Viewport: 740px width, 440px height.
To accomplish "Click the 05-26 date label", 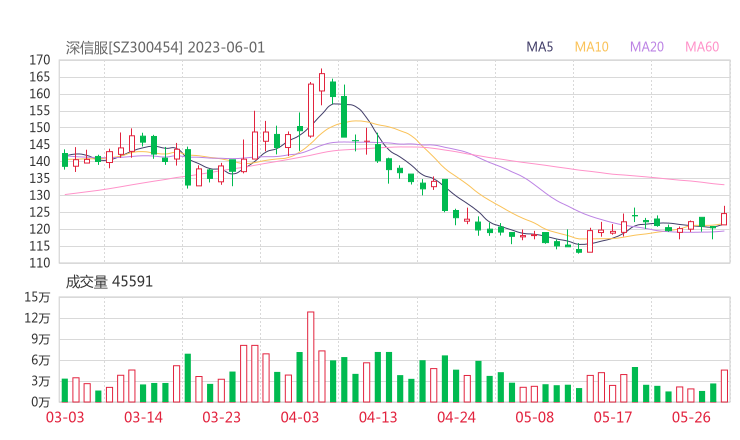I will coord(691,417).
